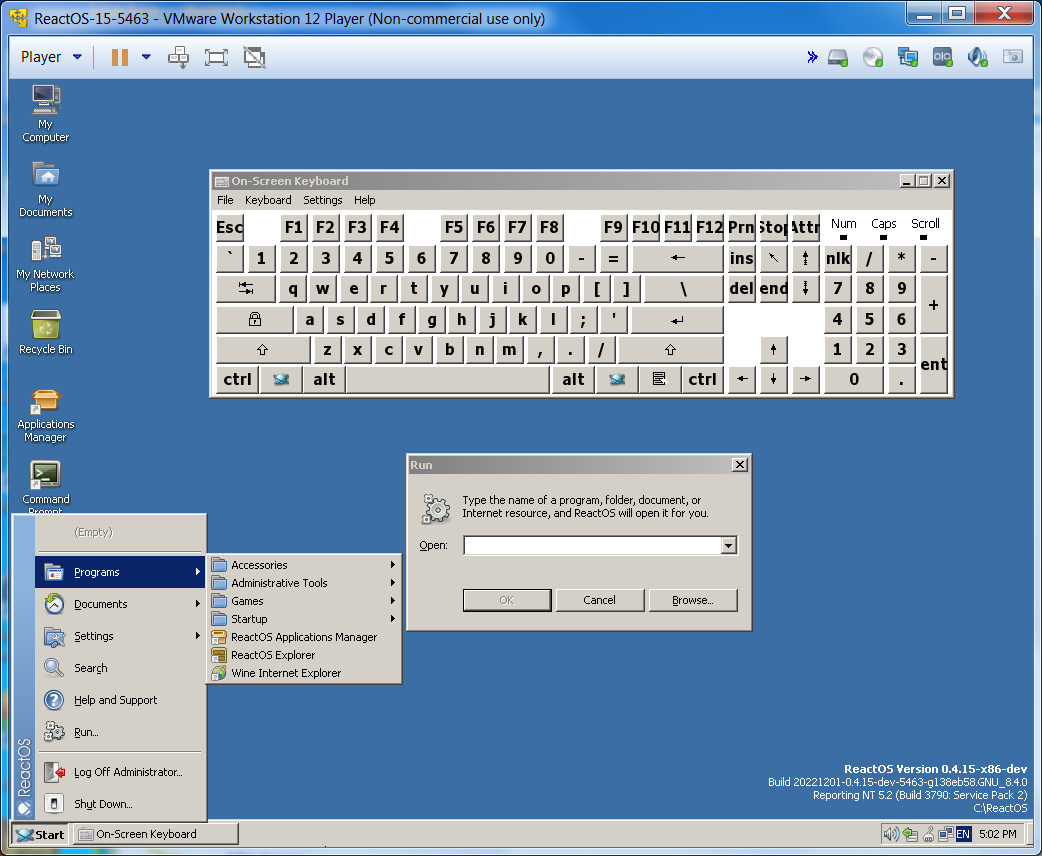Toggle the right alt key on On-Screen Keyboard
The width and height of the screenshot is (1042, 856).
tap(573, 379)
